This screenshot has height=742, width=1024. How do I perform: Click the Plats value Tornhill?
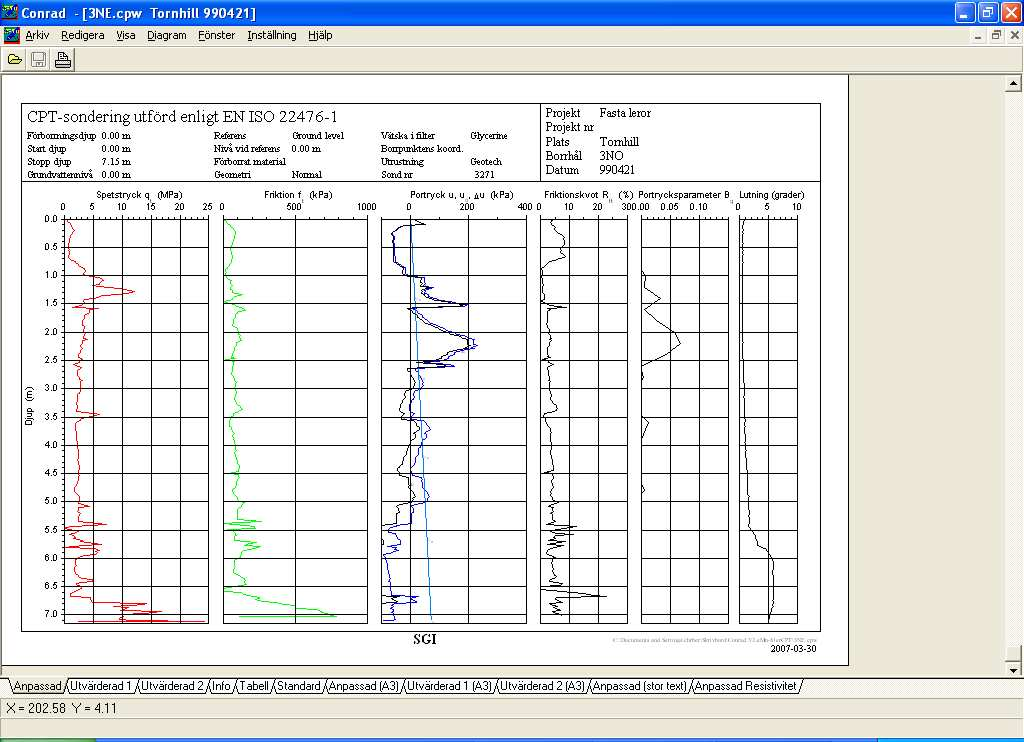click(x=619, y=142)
